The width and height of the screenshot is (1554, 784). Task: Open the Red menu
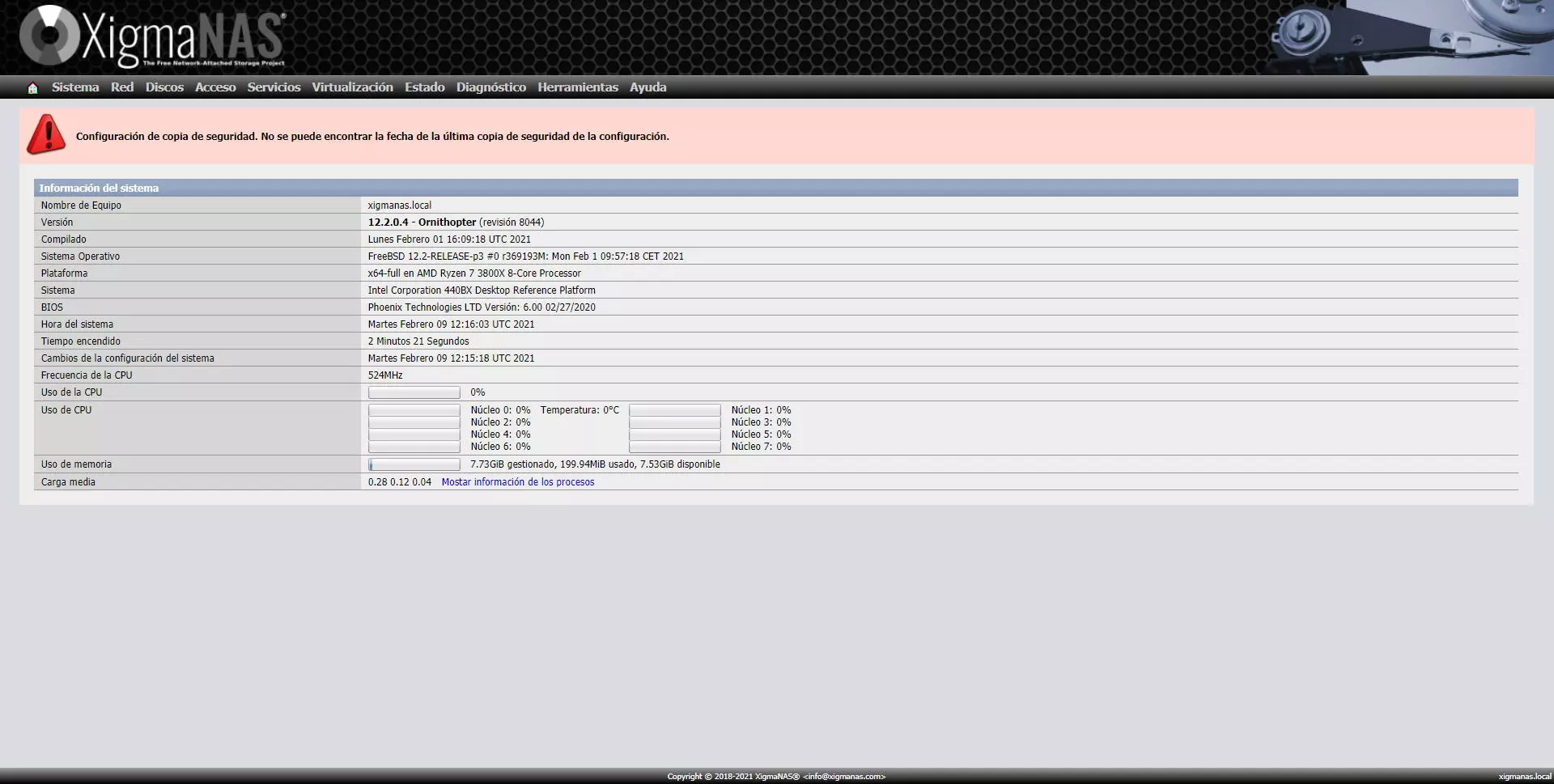pyautogui.click(x=122, y=87)
